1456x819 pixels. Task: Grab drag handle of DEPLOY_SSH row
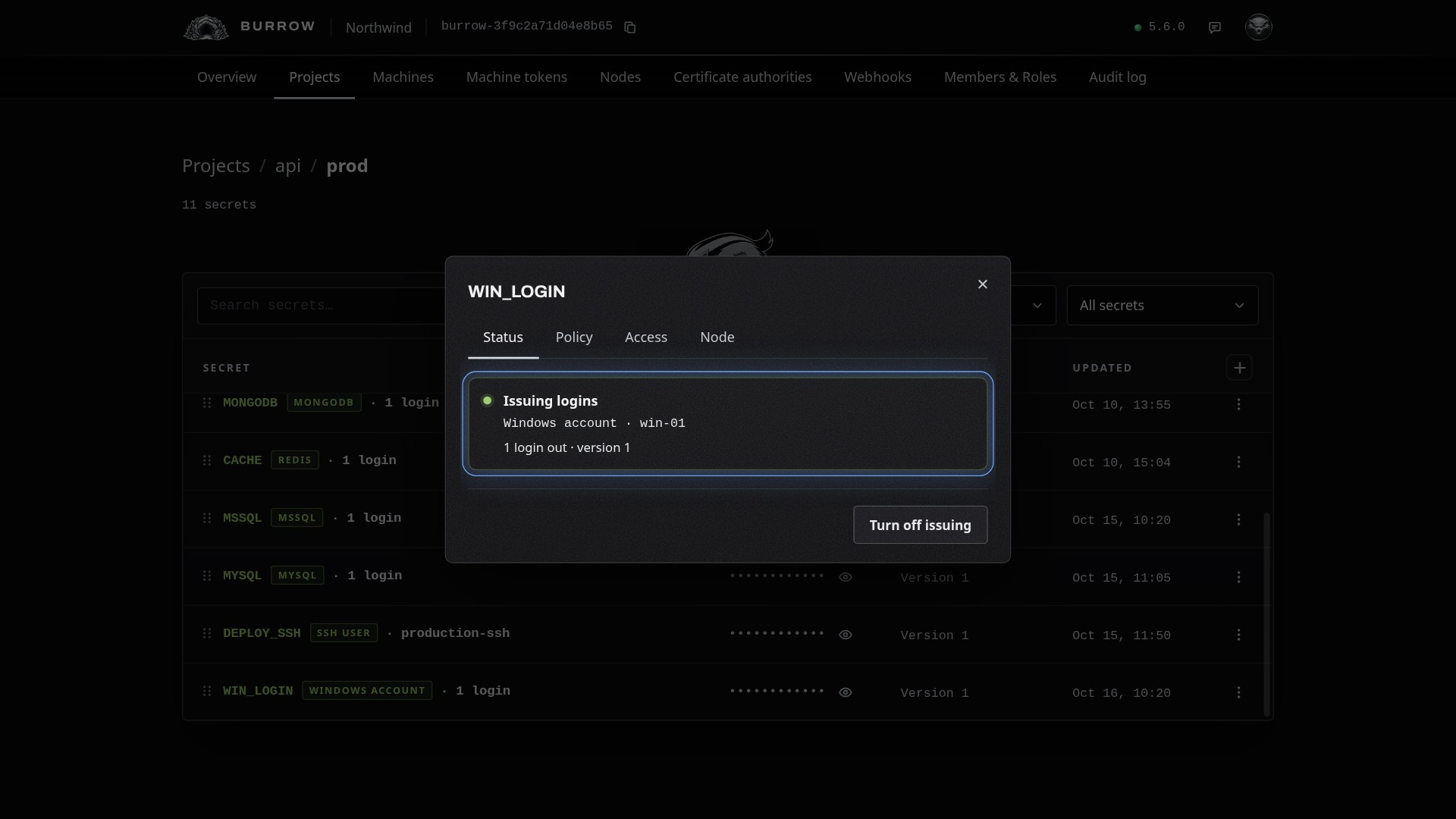point(207,633)
